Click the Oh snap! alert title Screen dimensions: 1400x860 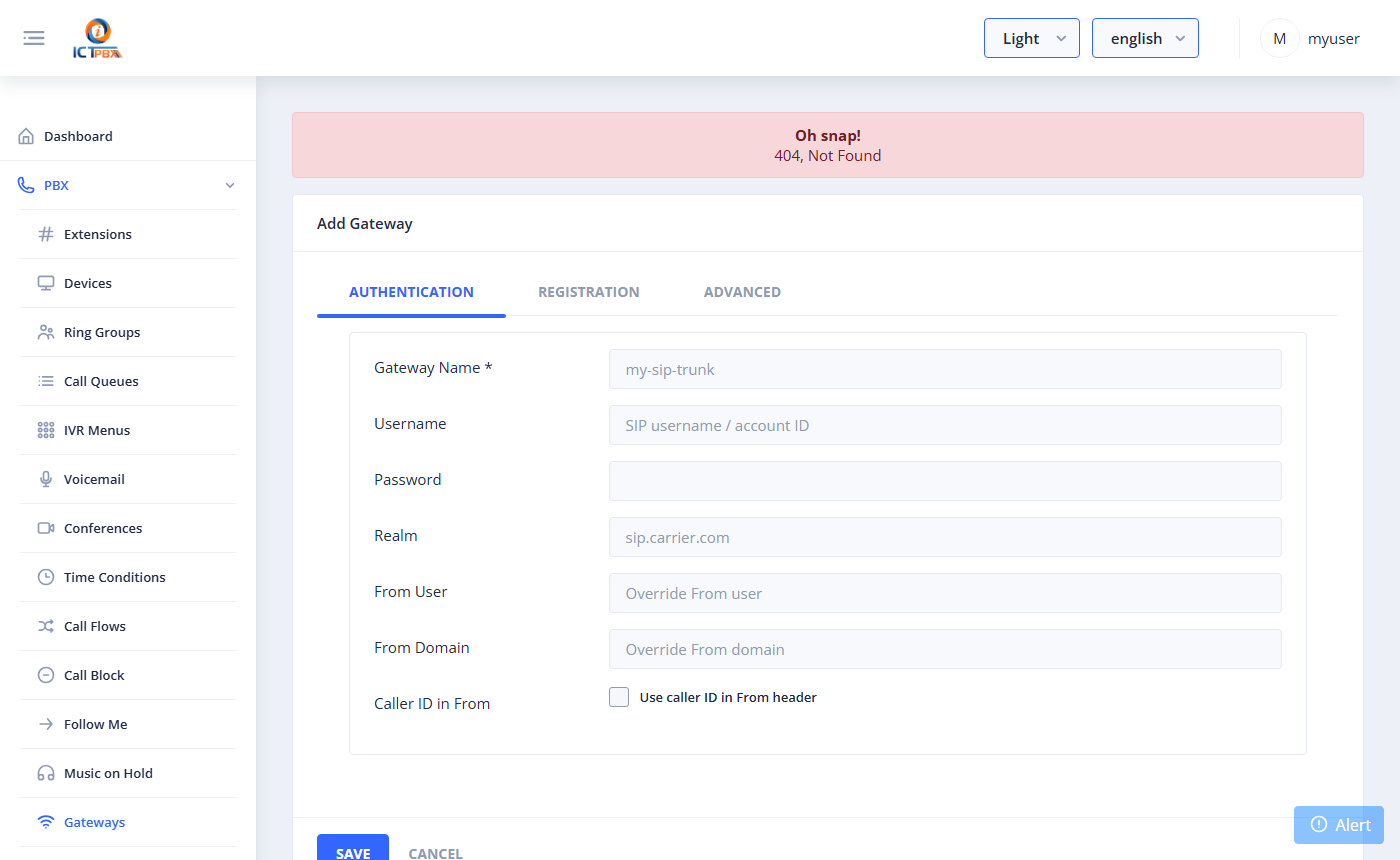point(828,136)
